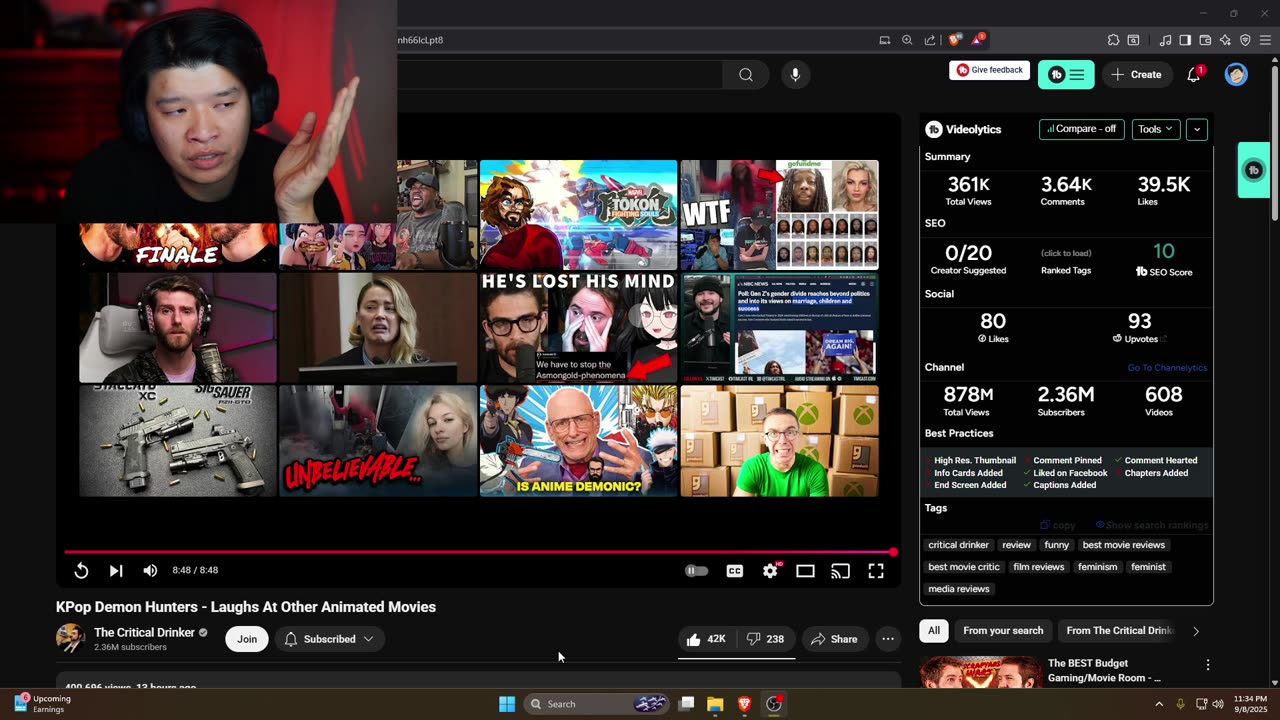Click the TubeBuddy Give feedback button
The height and width of the screenshot is (720, 1280).
coord(990,70)
